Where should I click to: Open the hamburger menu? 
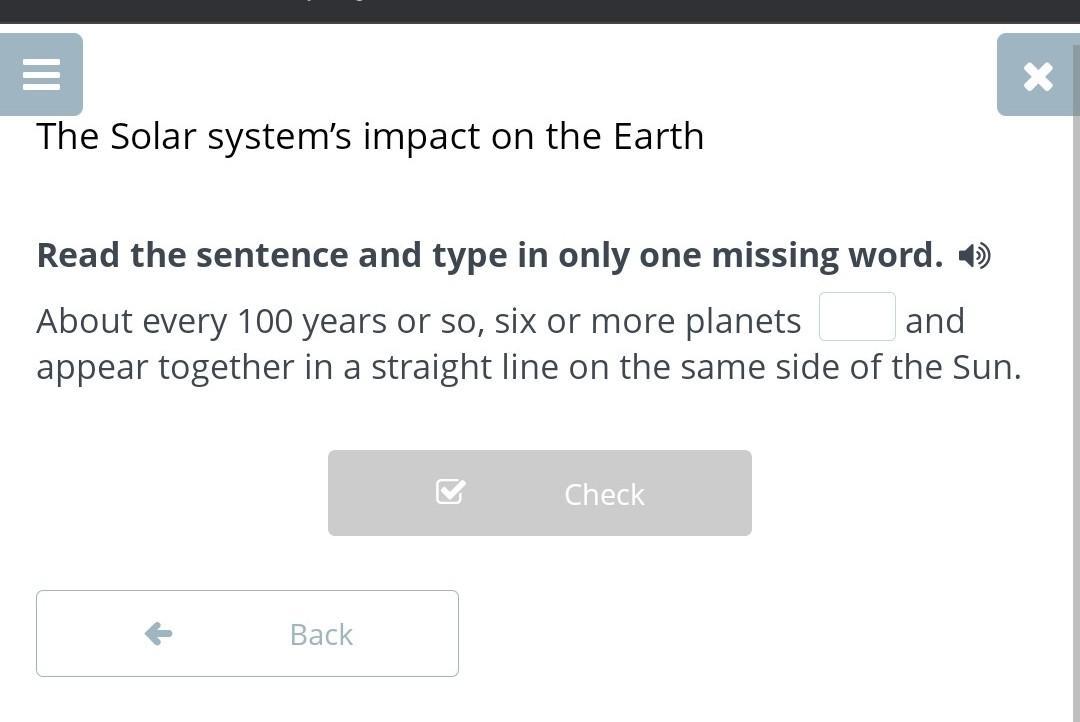click(x=41, y=75)
